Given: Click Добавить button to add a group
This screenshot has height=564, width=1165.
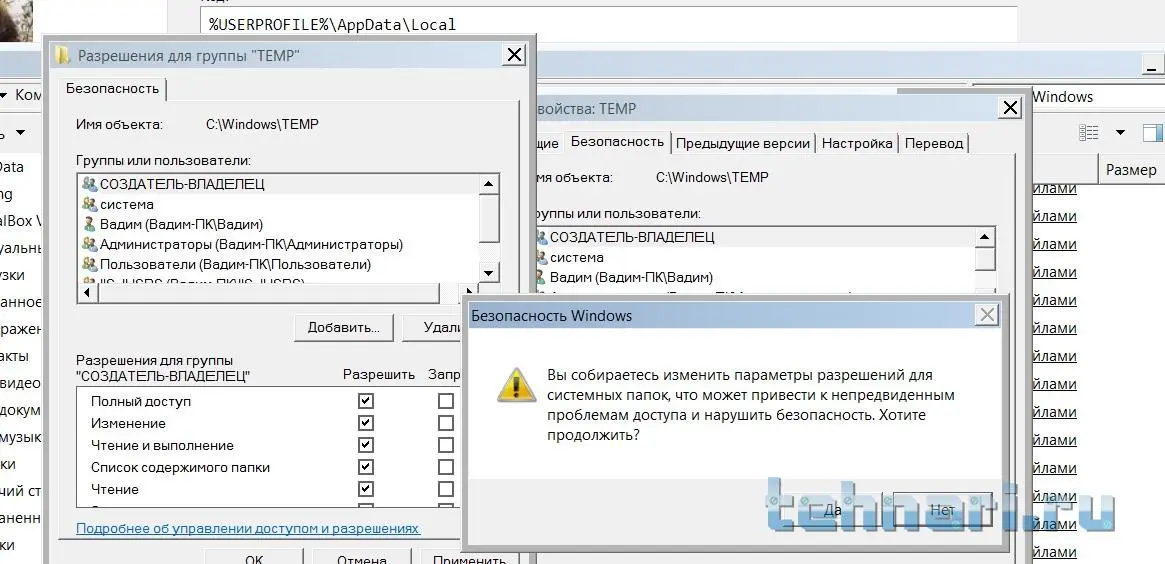Looking at the screenshot, I should [344, 327].
